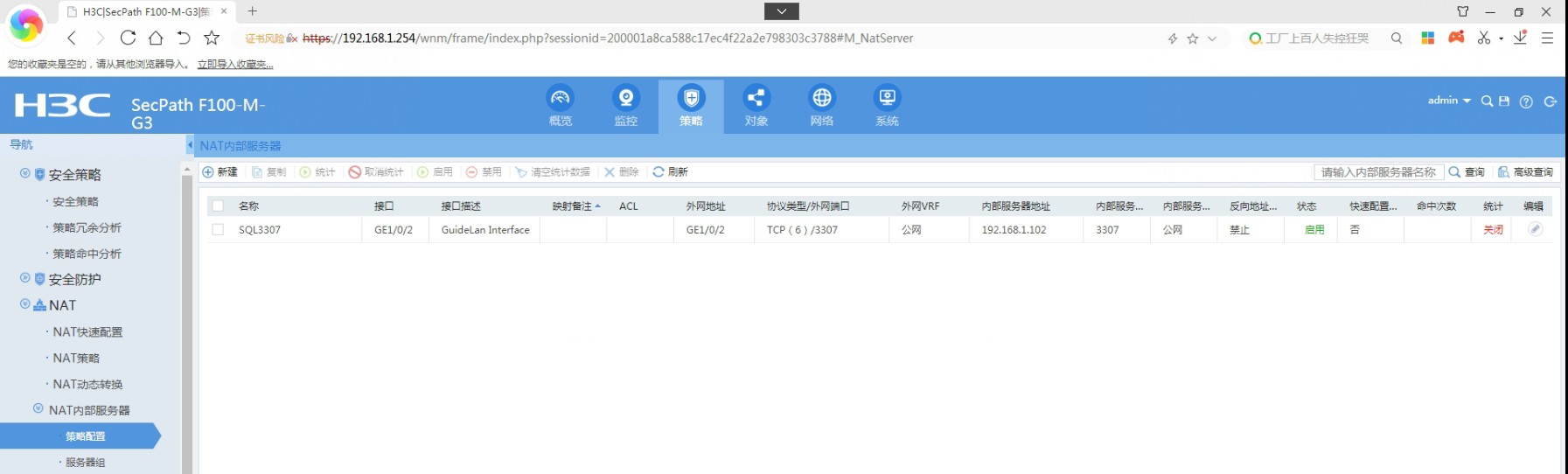The height and width of the screenshot is (474, 1568).
Task: Tick the select-all header checkbox
Action: point(218,206)
